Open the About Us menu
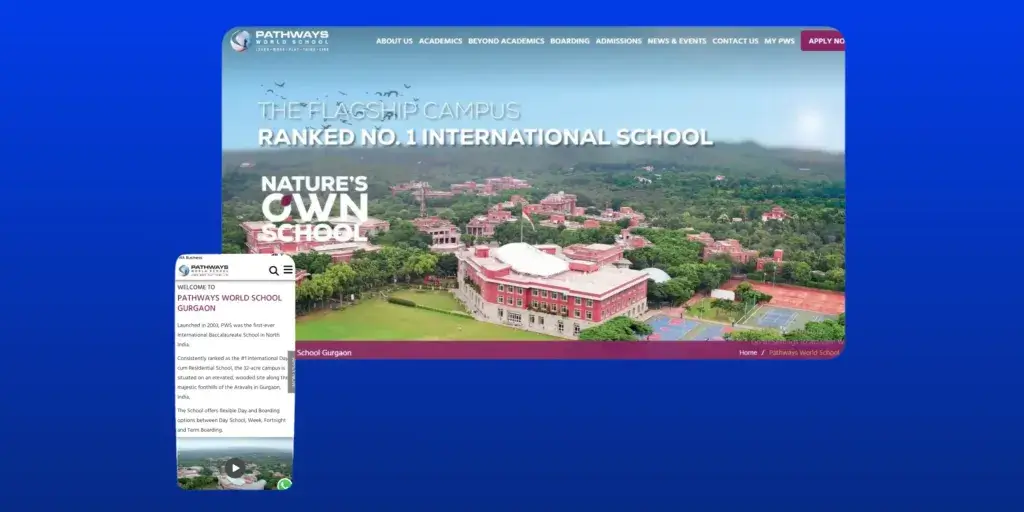This screenshot has width=1024, height=512. pos(394,41)
